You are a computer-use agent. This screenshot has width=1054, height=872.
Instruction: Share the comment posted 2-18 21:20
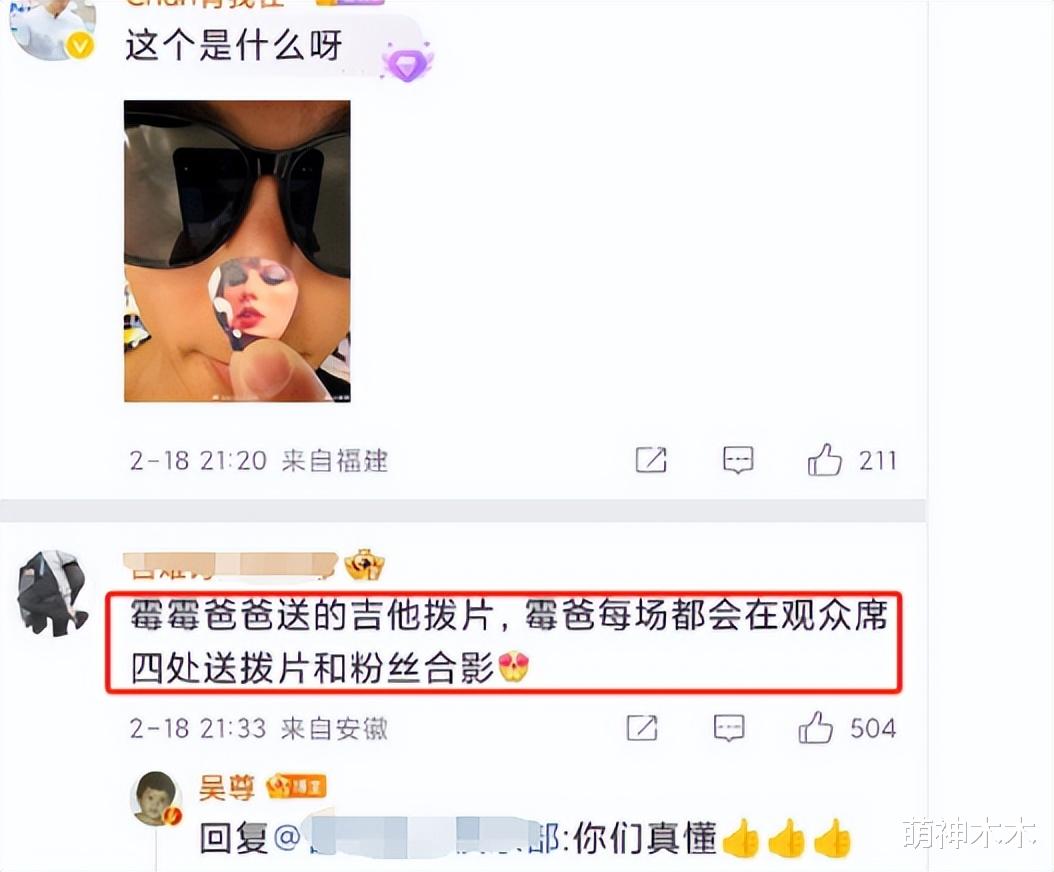[651, 460]
